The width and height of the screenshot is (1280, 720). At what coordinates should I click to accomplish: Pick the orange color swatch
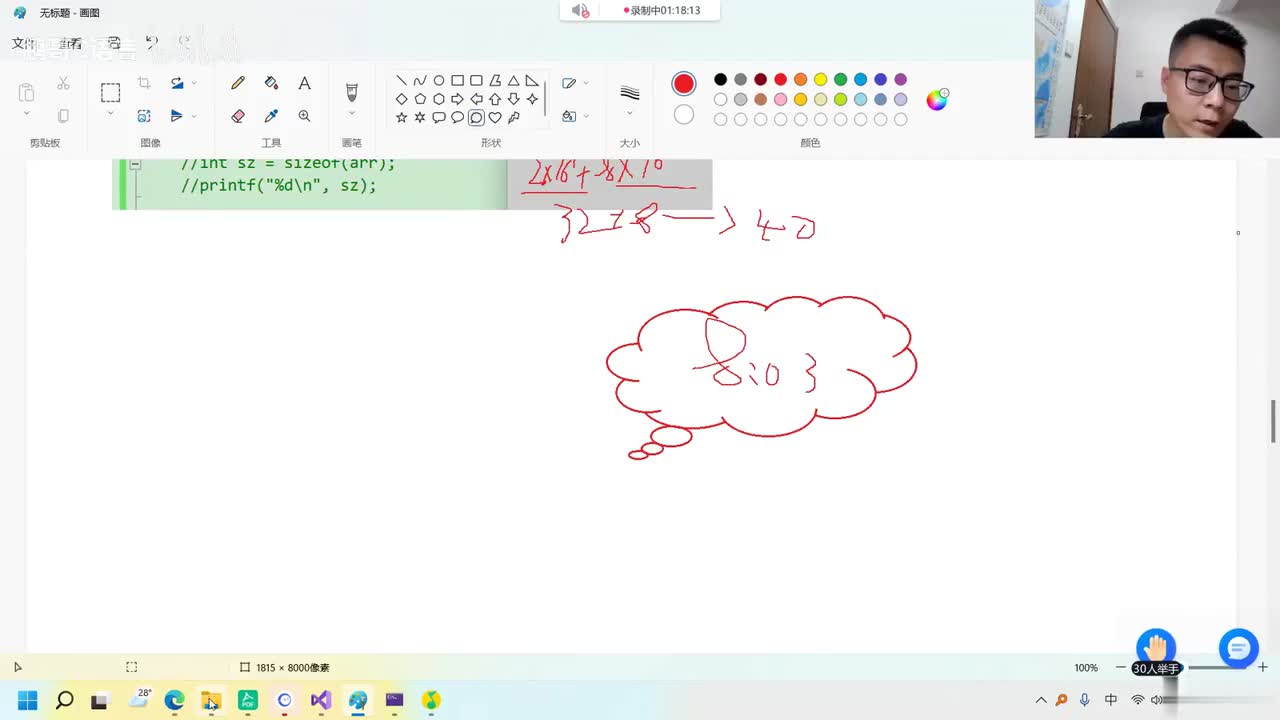coord(800,80)
